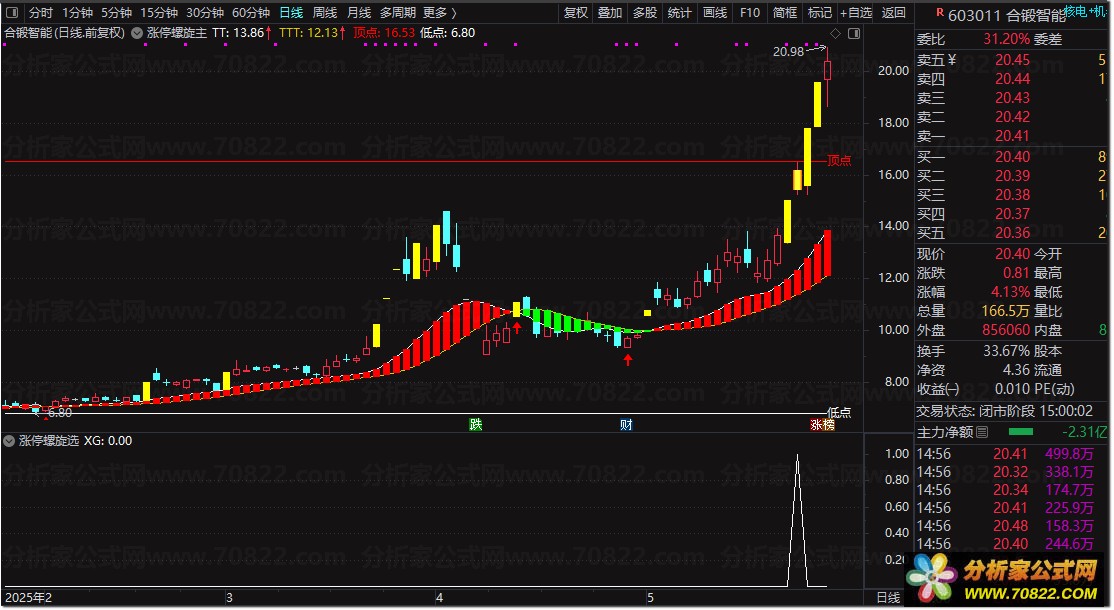Click the 涨幅 4.13% value
Image resolution: width=1114 pixels, height=610 pixels.
pos(1010,292)
